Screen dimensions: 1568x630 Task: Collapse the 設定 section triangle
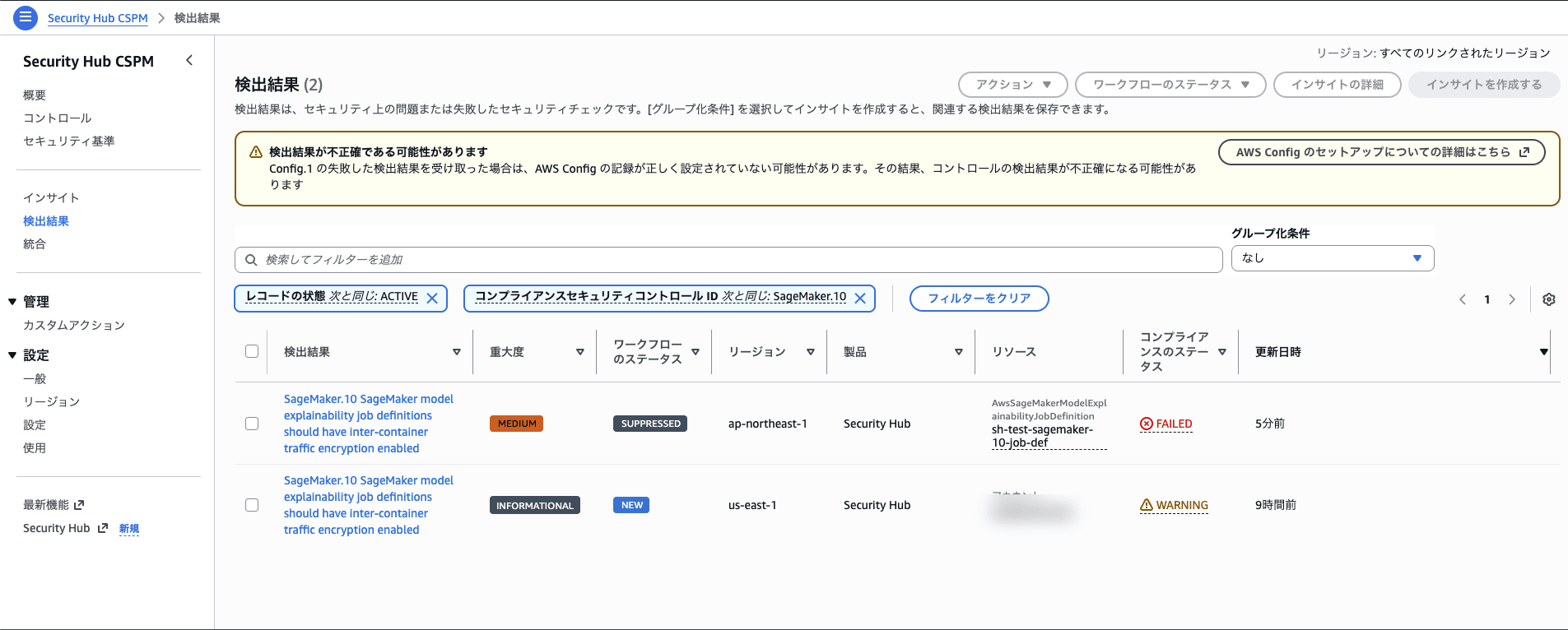pos(12,355)
